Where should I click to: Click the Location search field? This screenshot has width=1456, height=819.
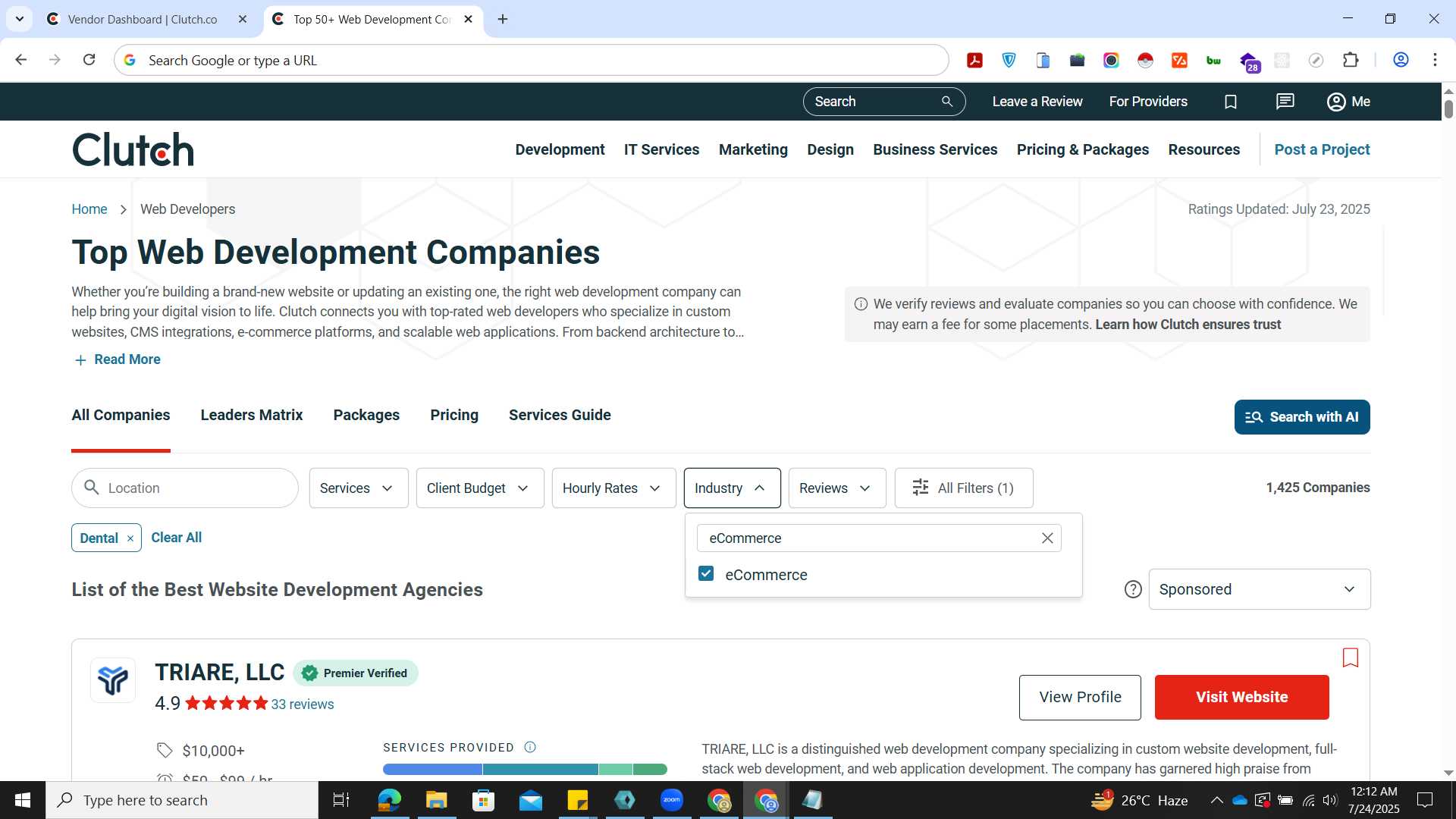185,488
